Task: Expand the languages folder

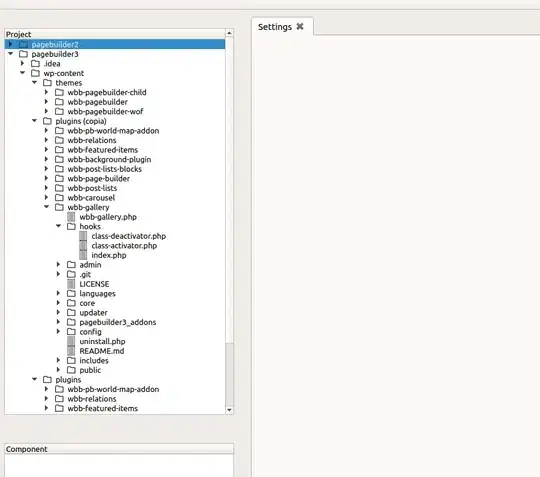Action: (x=59, y=293)
